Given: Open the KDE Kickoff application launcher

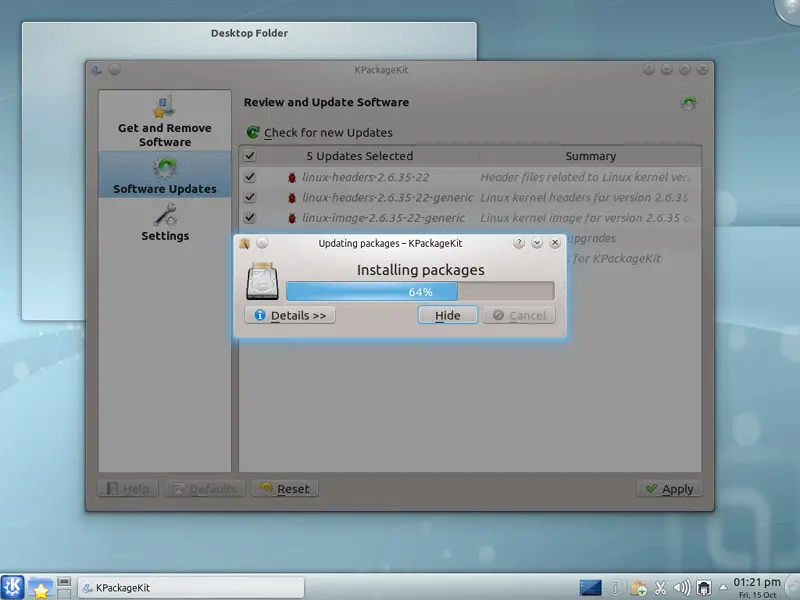Looking at the screenshot, I should coord(12,587).
